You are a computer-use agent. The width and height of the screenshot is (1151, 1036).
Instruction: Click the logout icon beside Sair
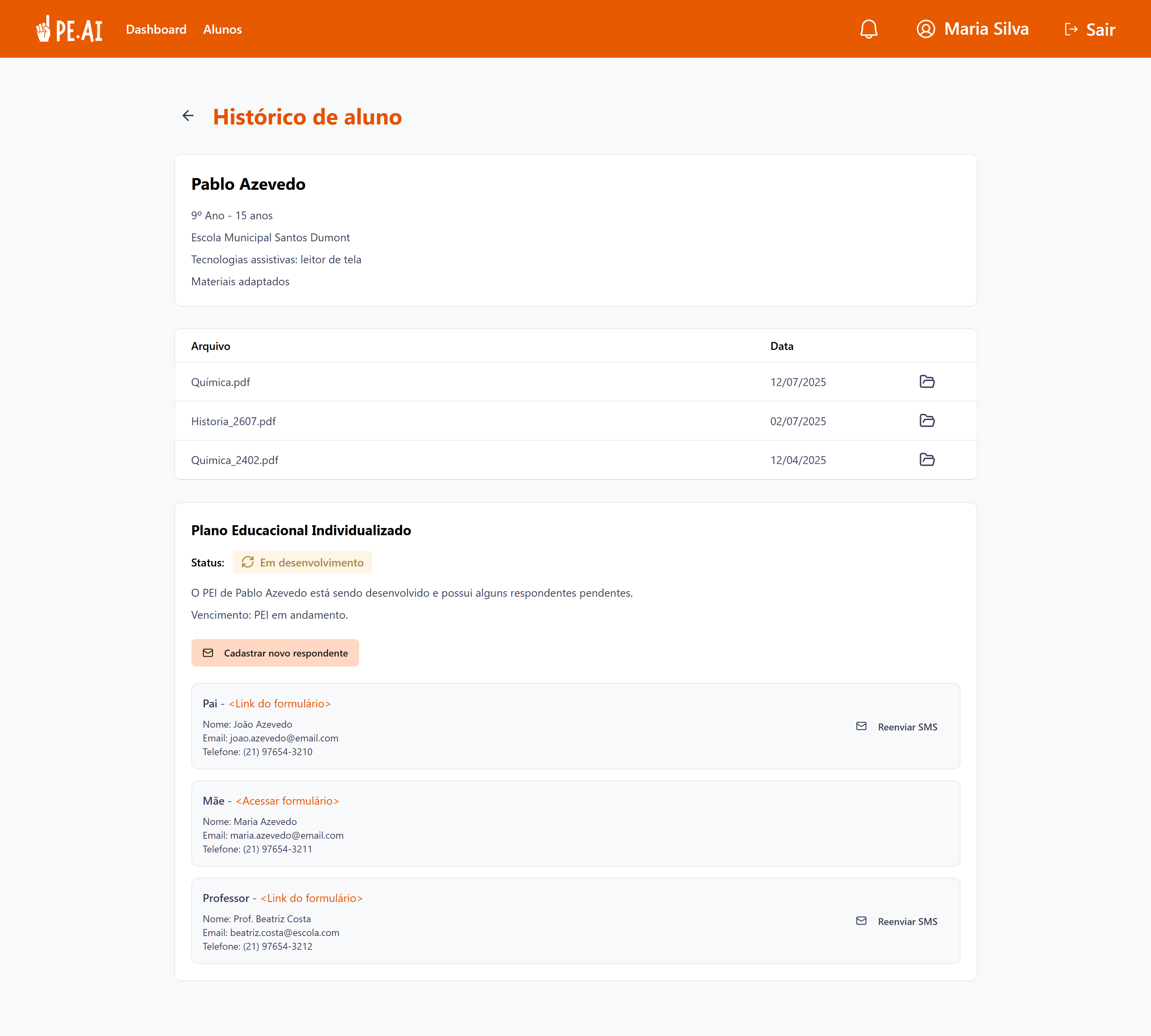(x=1071, y=30)
